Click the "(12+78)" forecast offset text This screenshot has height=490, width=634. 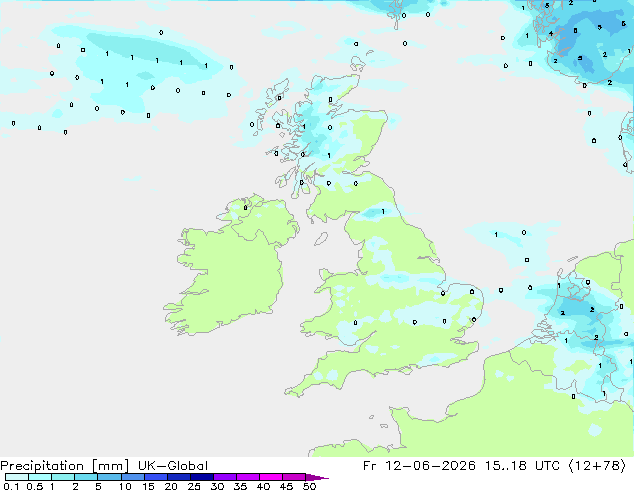pyautogui.click(x=598, y=466)
